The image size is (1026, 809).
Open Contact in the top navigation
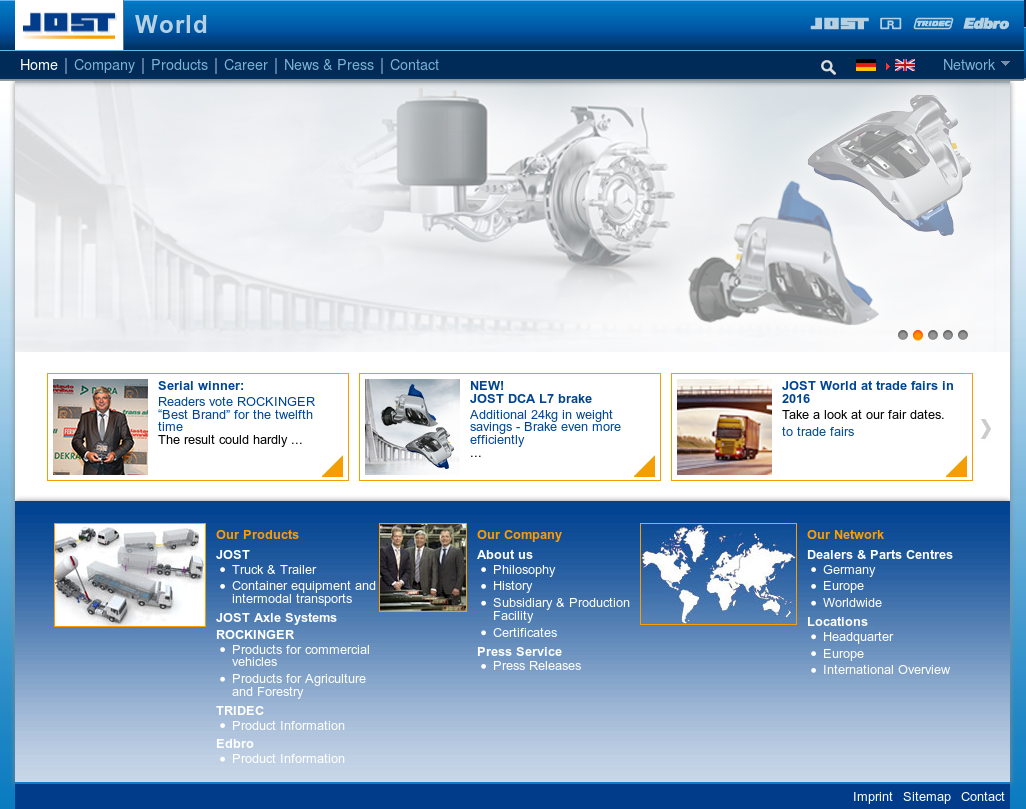[x=414, y=65]
